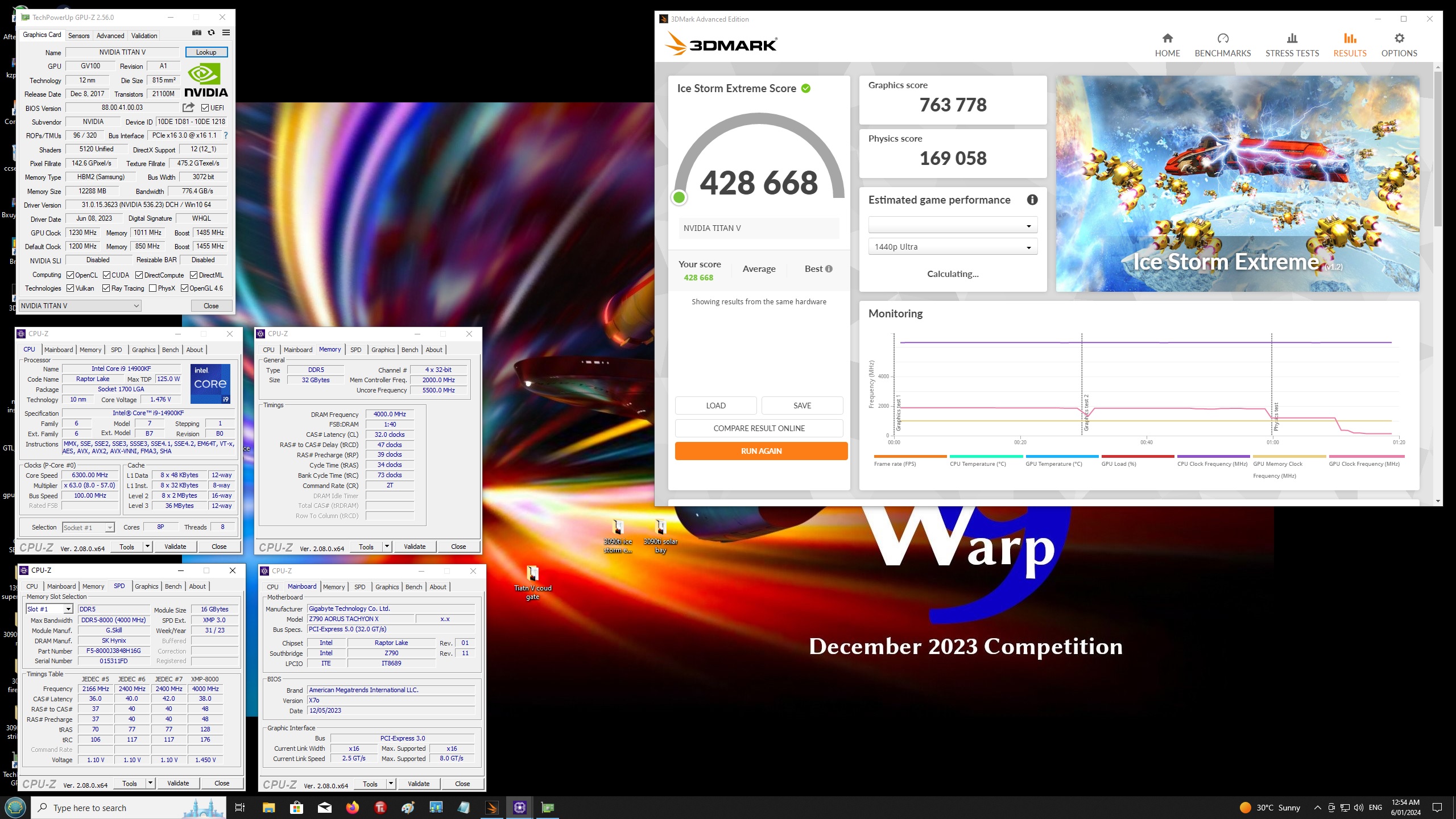Image resolution: width=1456 pixels, height=819 pixels.
Task: Open the game selection dropdown in 3DMark
Action: (x=953, y=225)
